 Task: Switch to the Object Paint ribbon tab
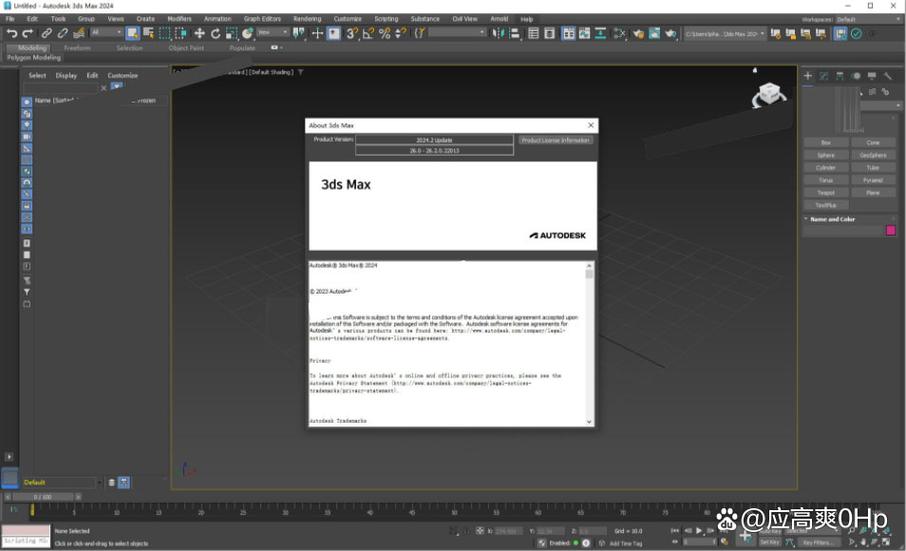pyautogui.click(x=186, y=48)
